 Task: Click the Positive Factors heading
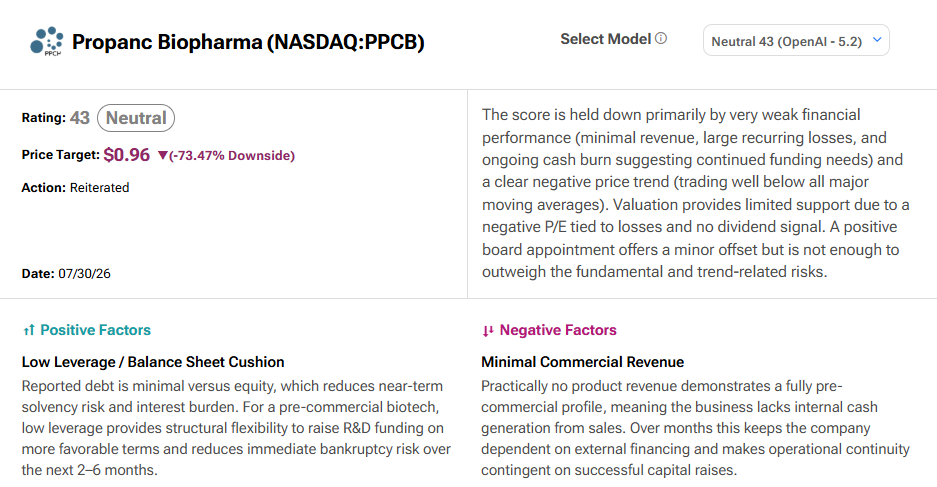96,330
